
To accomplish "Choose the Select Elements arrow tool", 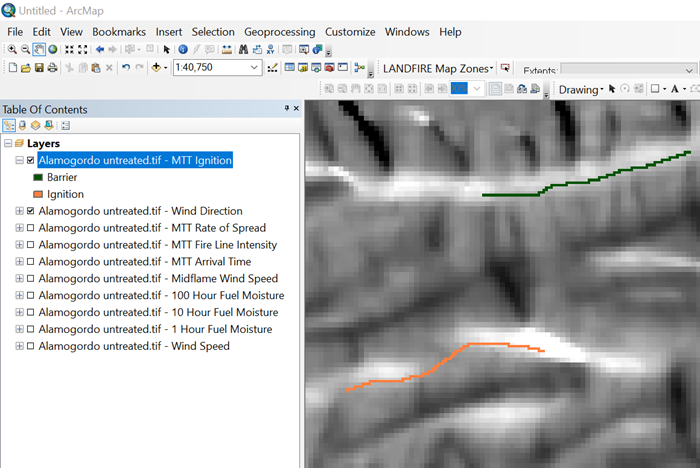I will click(167, 50).
